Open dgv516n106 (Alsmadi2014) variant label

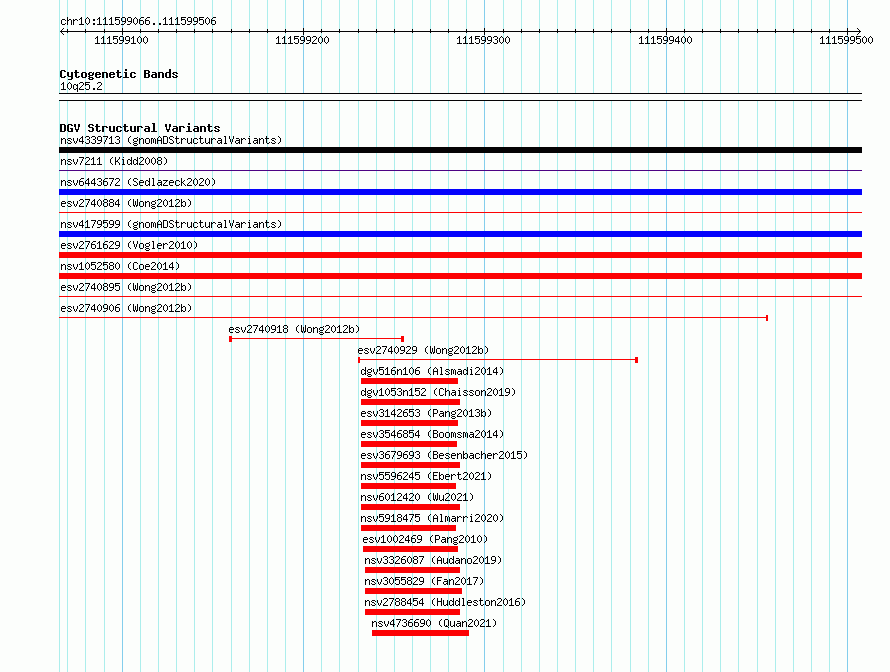tap(432, 371)
